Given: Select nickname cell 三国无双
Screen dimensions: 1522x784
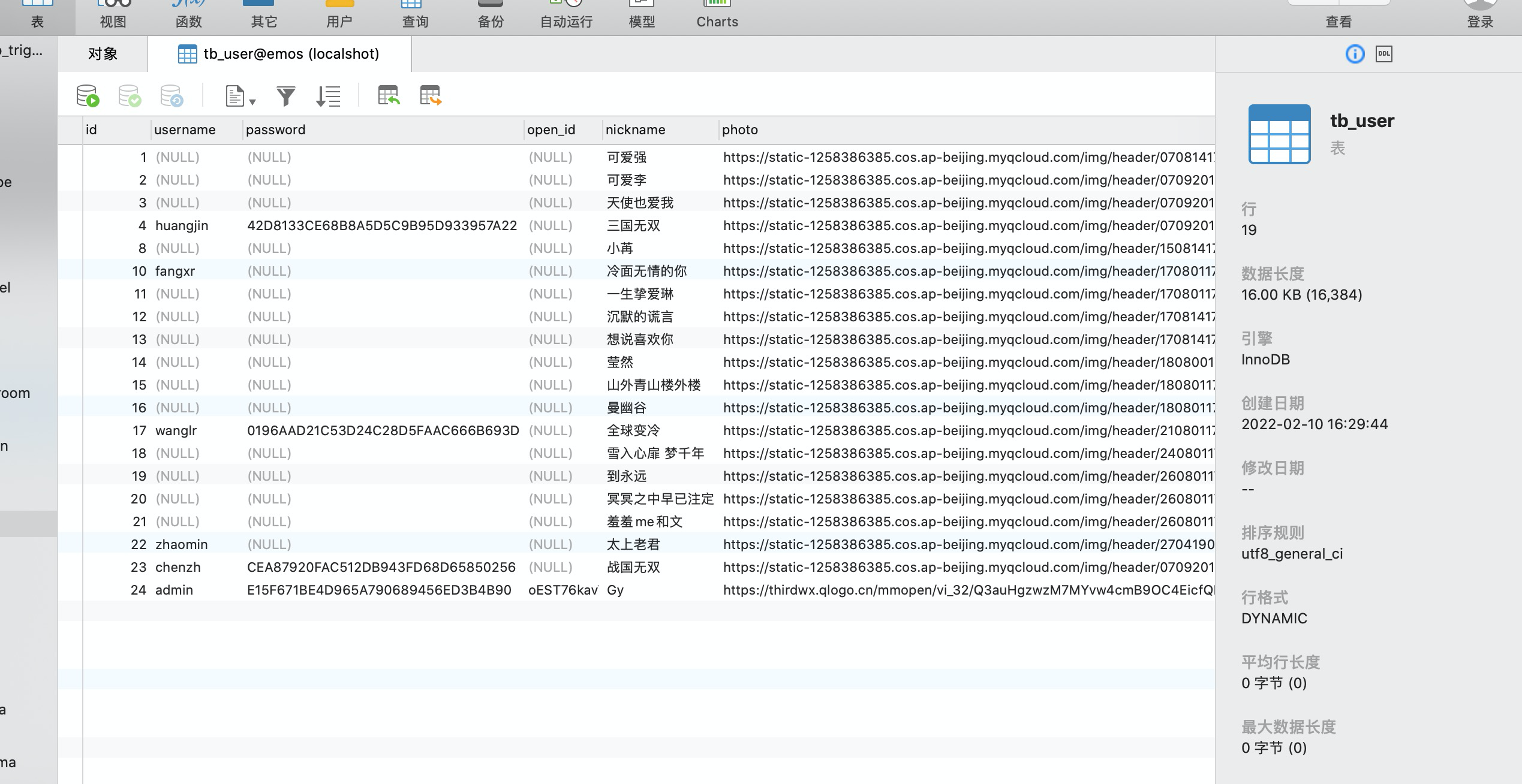Looking at the screenshot, I should point(660,225).
